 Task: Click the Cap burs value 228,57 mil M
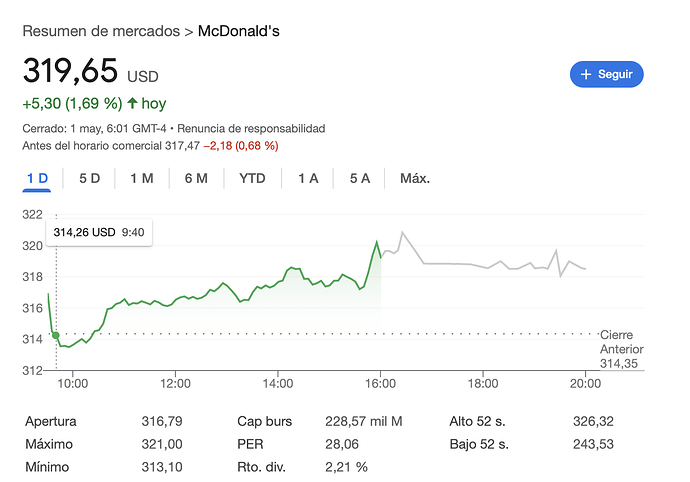tap(363, 422)
